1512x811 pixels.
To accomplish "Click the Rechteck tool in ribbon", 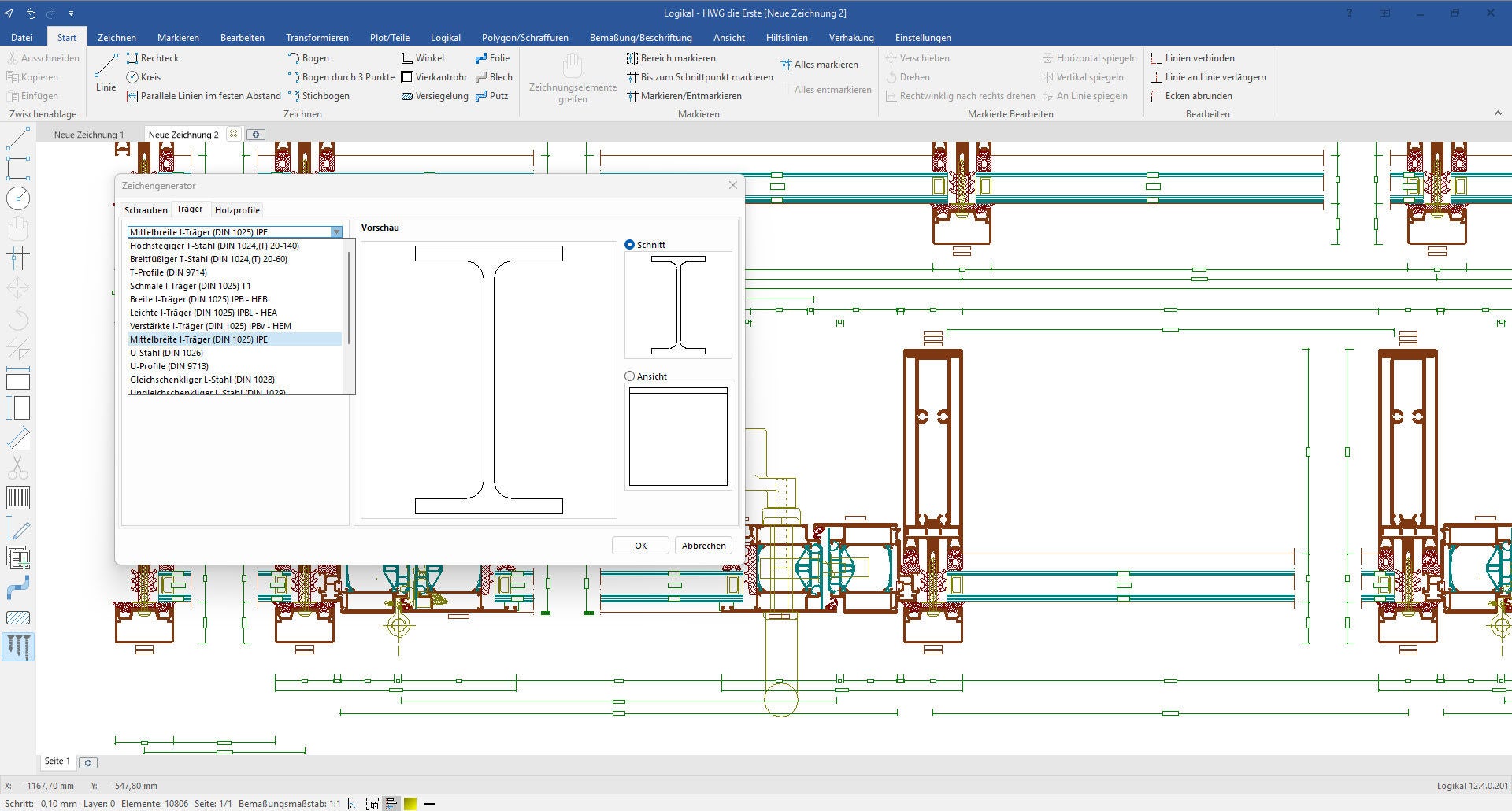I will click(153, 58).
